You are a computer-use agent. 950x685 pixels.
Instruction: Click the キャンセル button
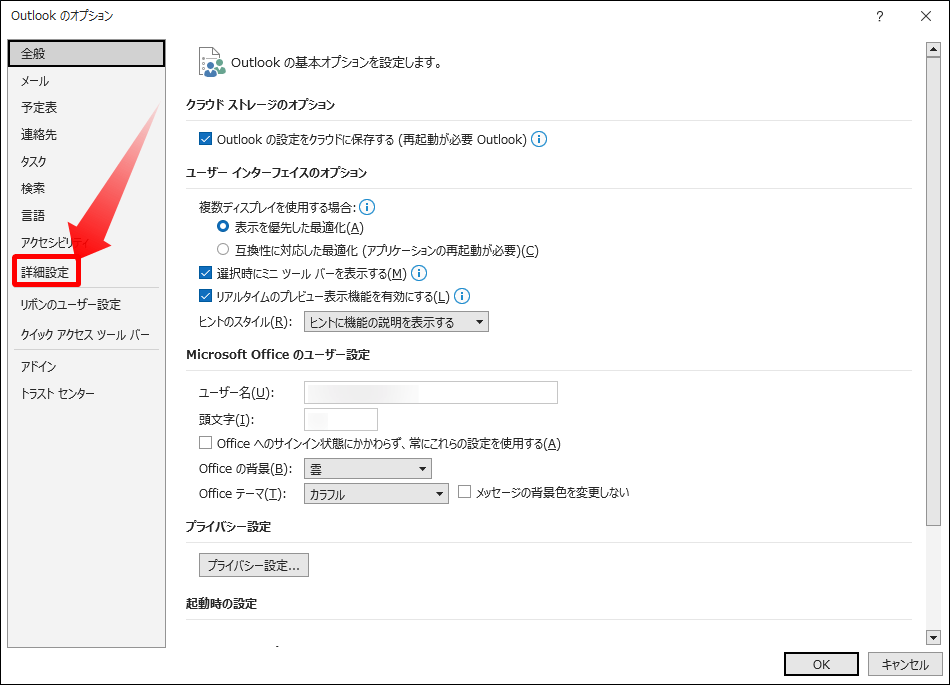tap(905, 664)
